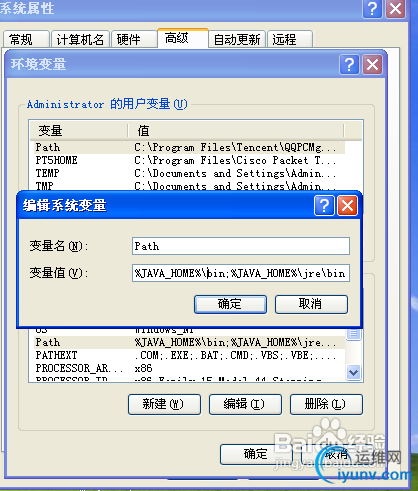Cancel the edit with 取消 button
This screenshot has width=418, height=491.
click(311, 304)
